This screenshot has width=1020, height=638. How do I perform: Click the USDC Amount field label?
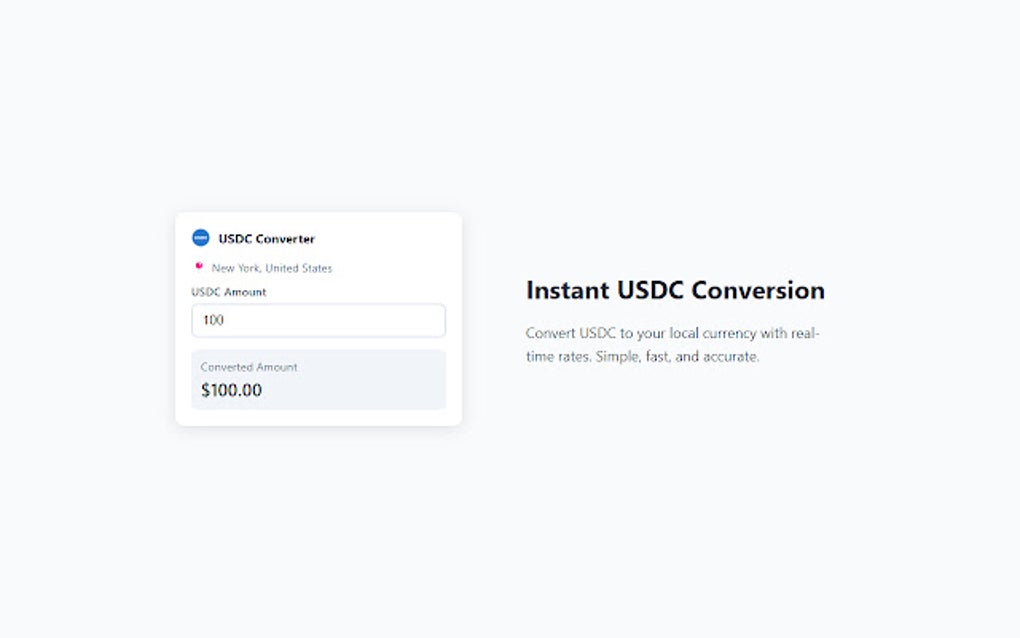click(x=229, y=292)
